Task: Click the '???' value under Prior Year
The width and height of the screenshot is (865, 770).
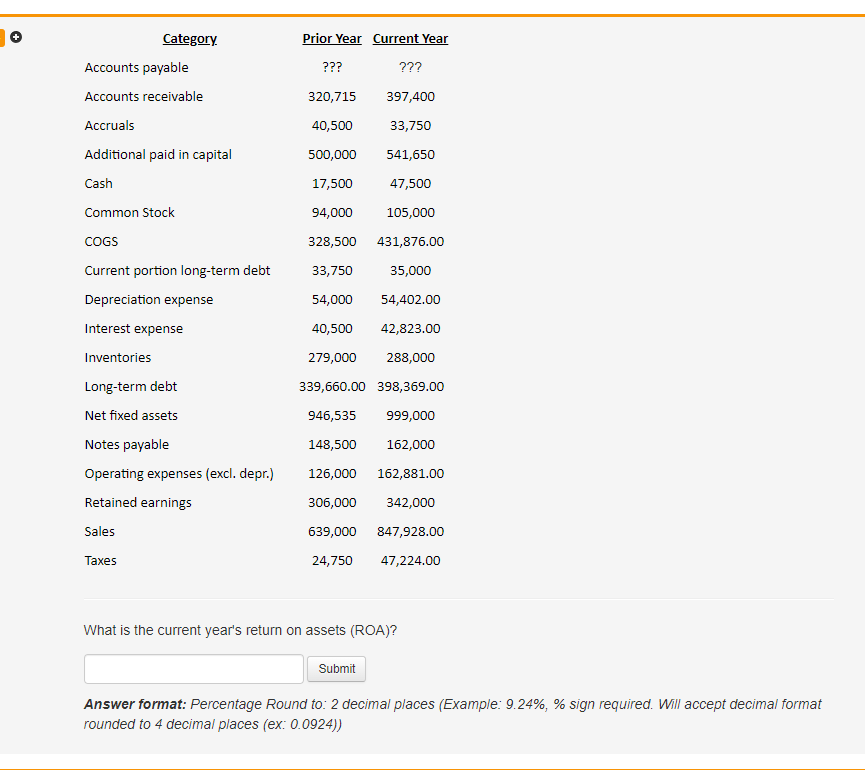Action: 332,67
